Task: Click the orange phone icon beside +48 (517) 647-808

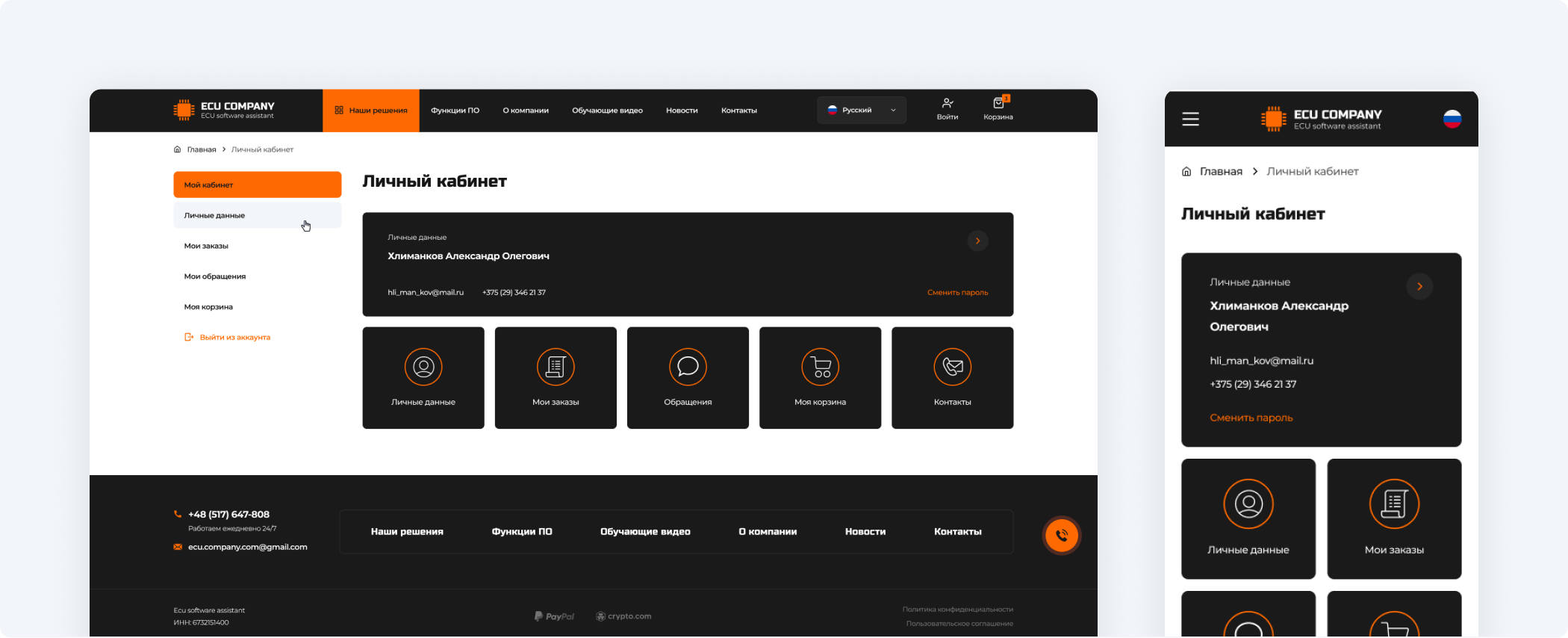Action: point(178,514)
